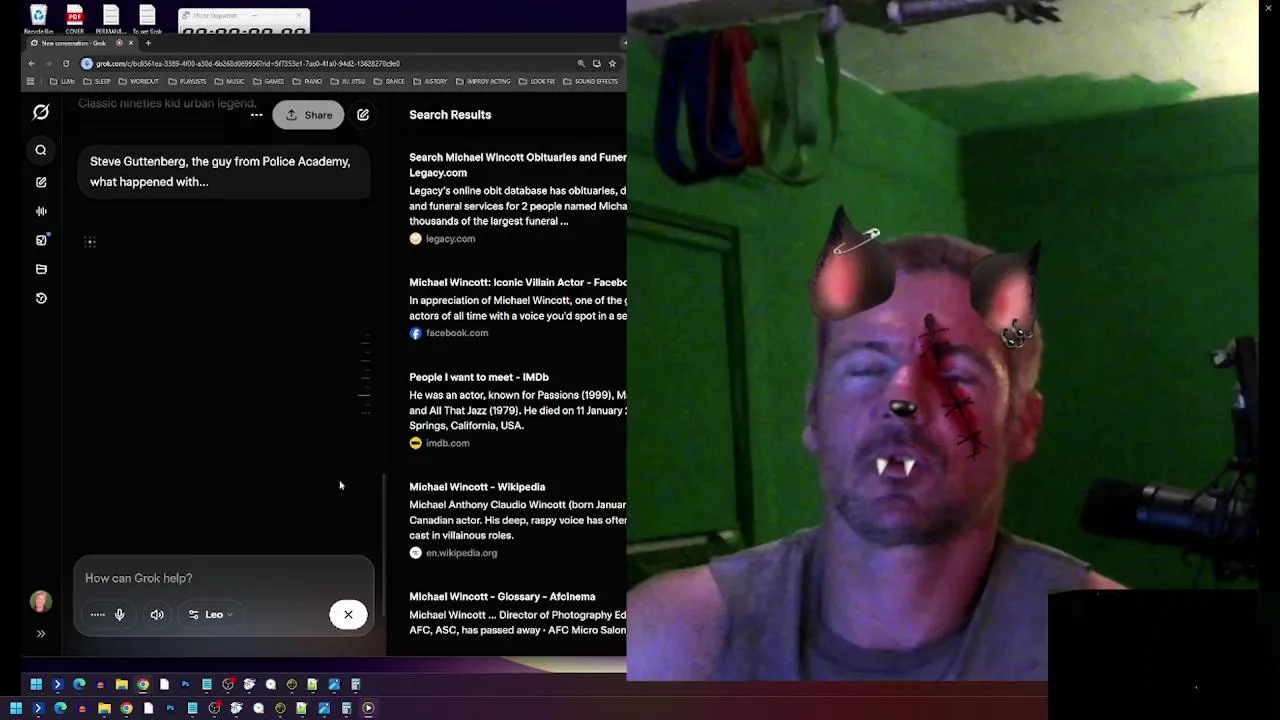Click the install app icon in address bar
The height and width of the screenshot is (720, 1280).
(597, 63)
